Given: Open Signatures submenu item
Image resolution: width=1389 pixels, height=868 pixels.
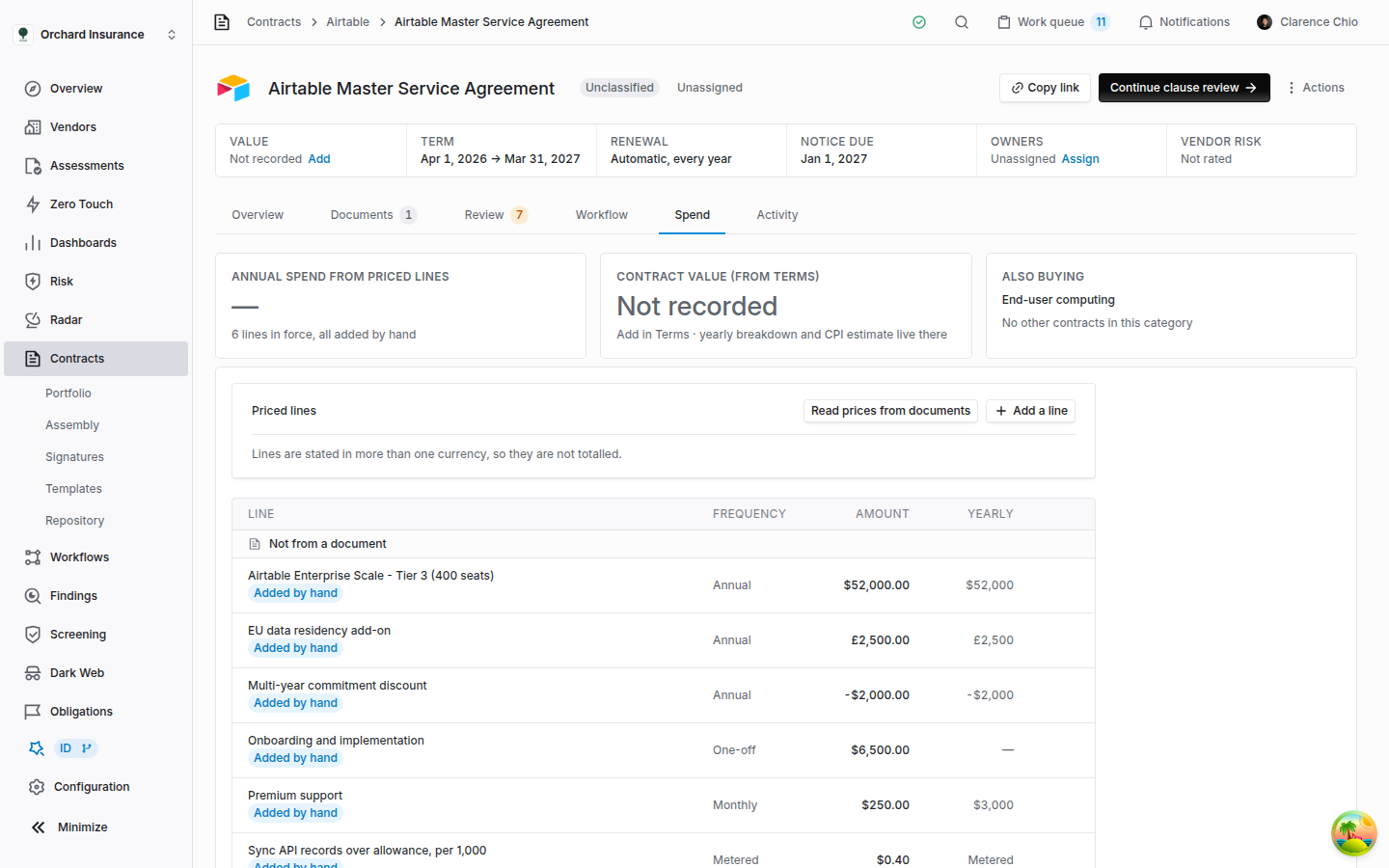Looking at the screenshot, I should (x=74, y=457).
